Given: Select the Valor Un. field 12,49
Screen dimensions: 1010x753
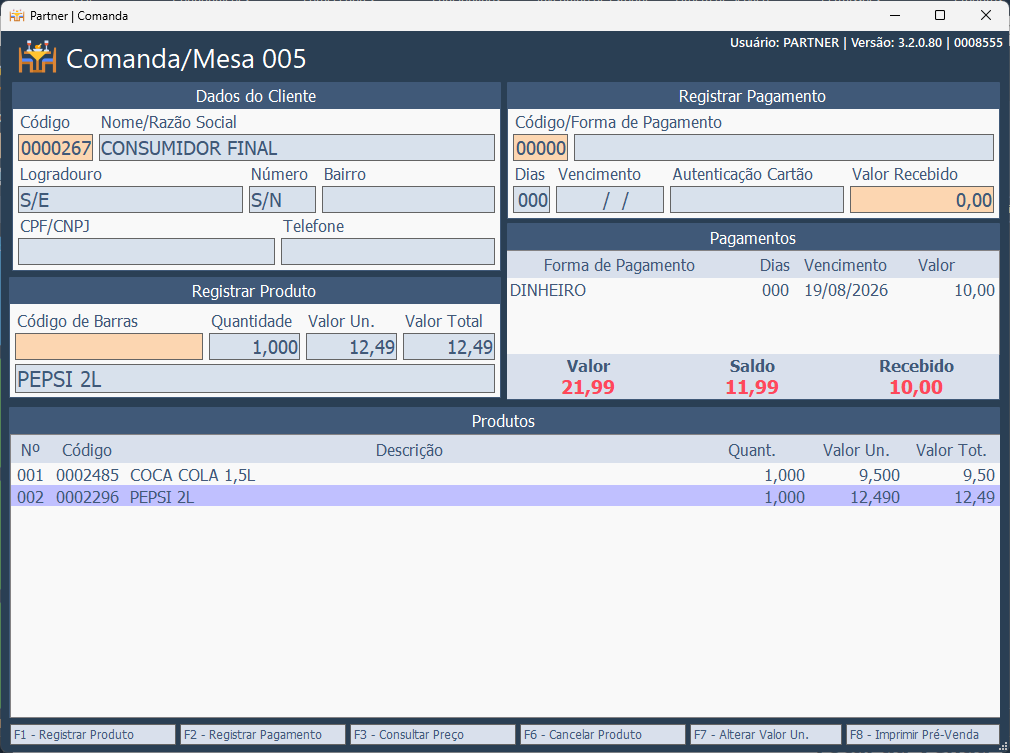Looking at the screenshot, I should click(x=352, y=347).
